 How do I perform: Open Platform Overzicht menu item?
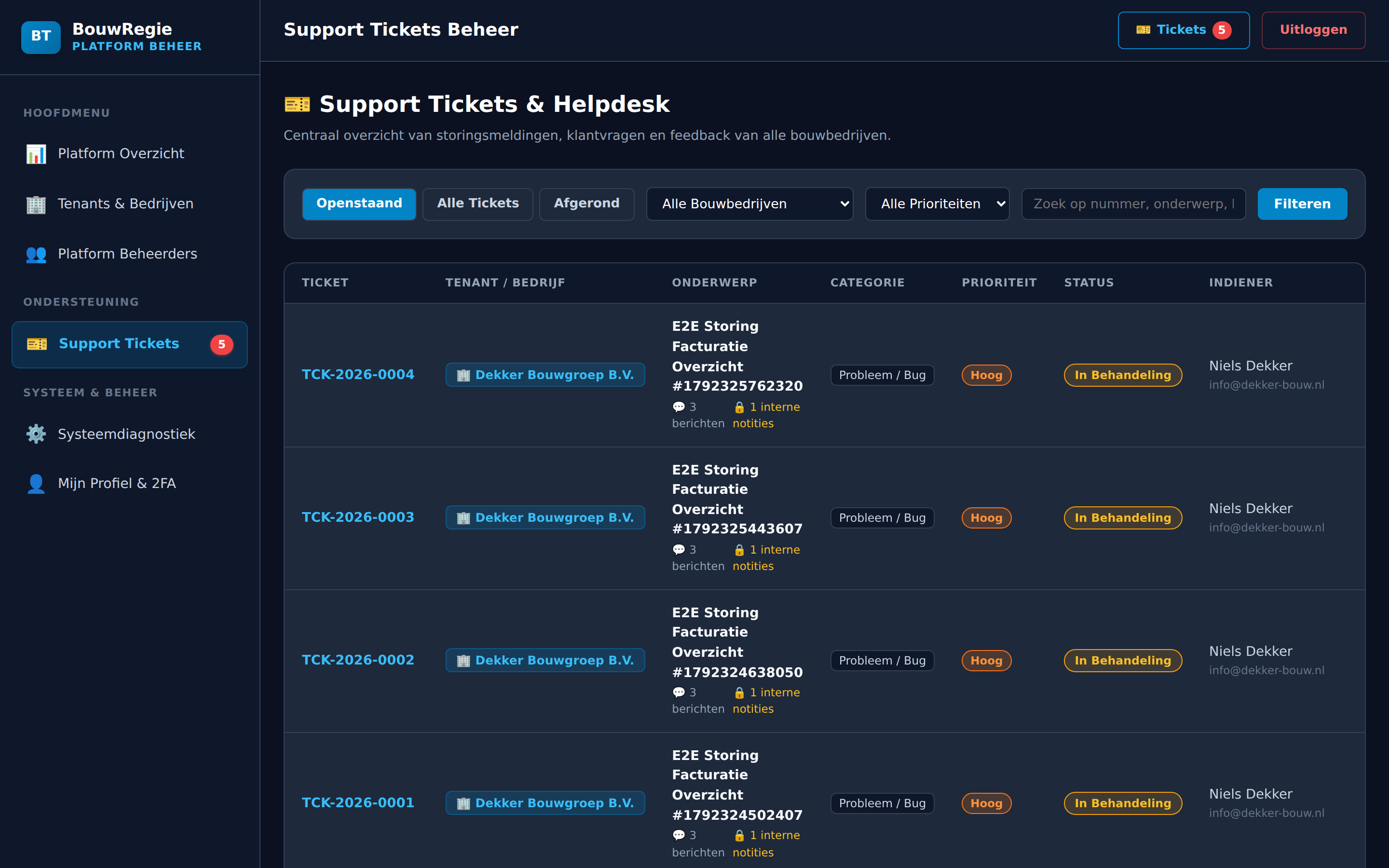point(130,154)
